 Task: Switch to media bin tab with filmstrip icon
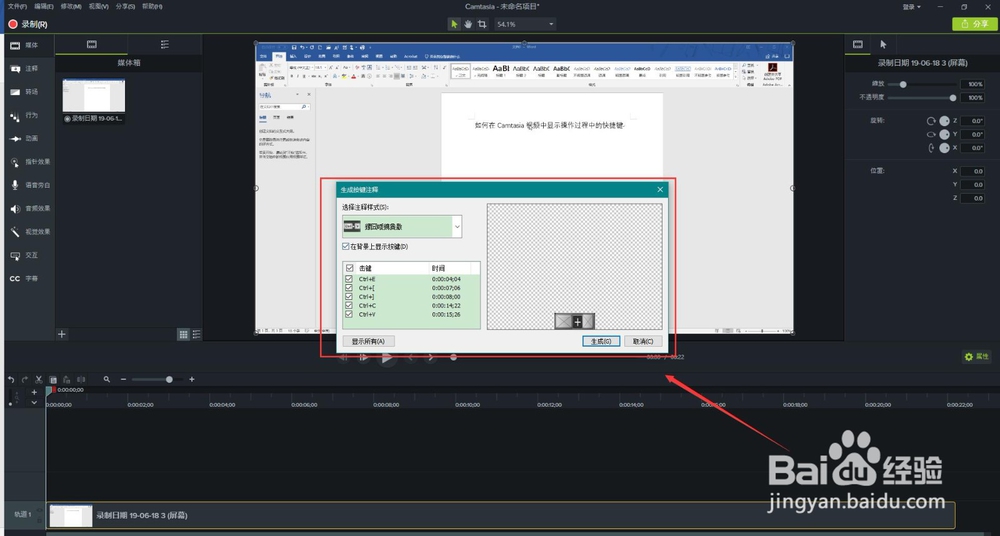pos(92,44)
